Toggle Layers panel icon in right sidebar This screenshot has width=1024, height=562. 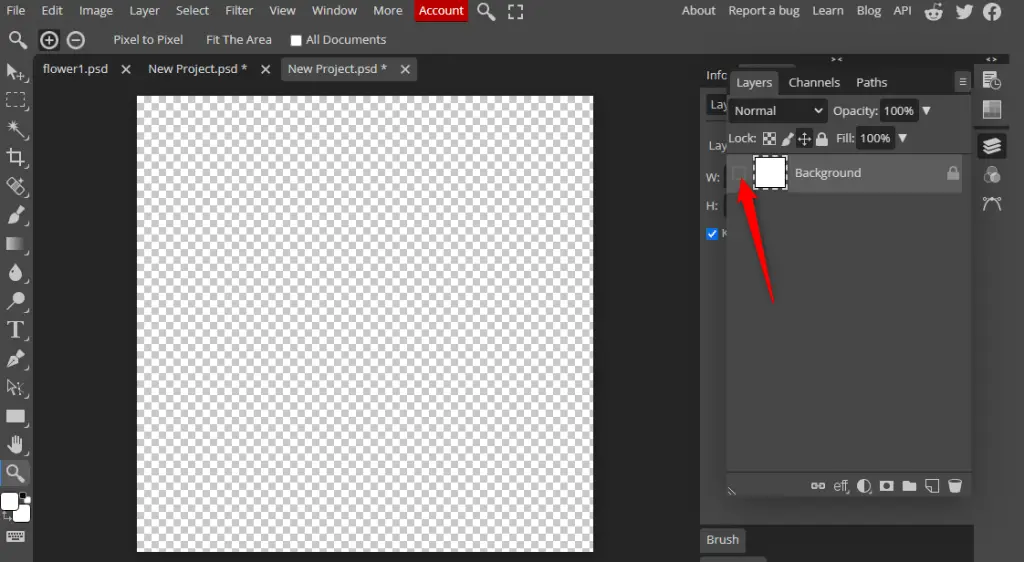991,146
